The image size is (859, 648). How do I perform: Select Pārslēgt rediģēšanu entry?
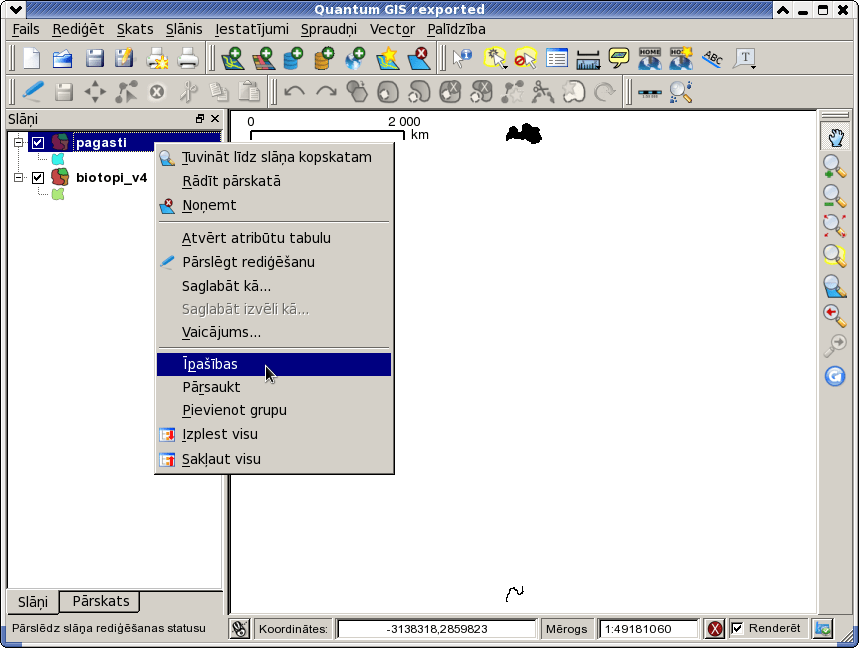(274, 262)
